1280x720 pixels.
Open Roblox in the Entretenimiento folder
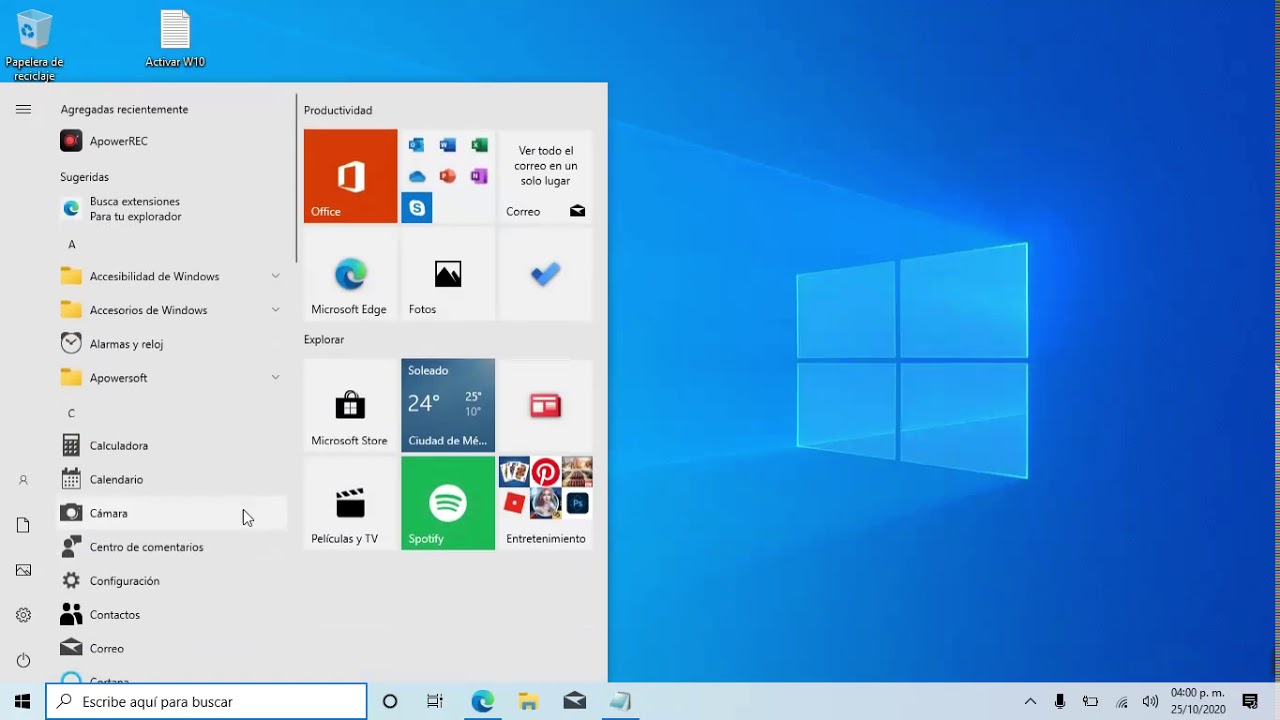click(514, 503)
